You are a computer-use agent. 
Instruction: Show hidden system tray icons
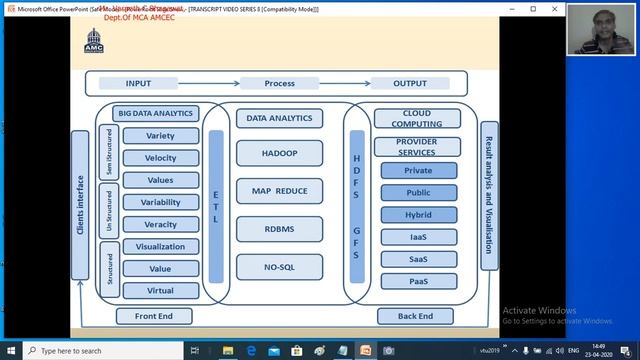point(515,351)
